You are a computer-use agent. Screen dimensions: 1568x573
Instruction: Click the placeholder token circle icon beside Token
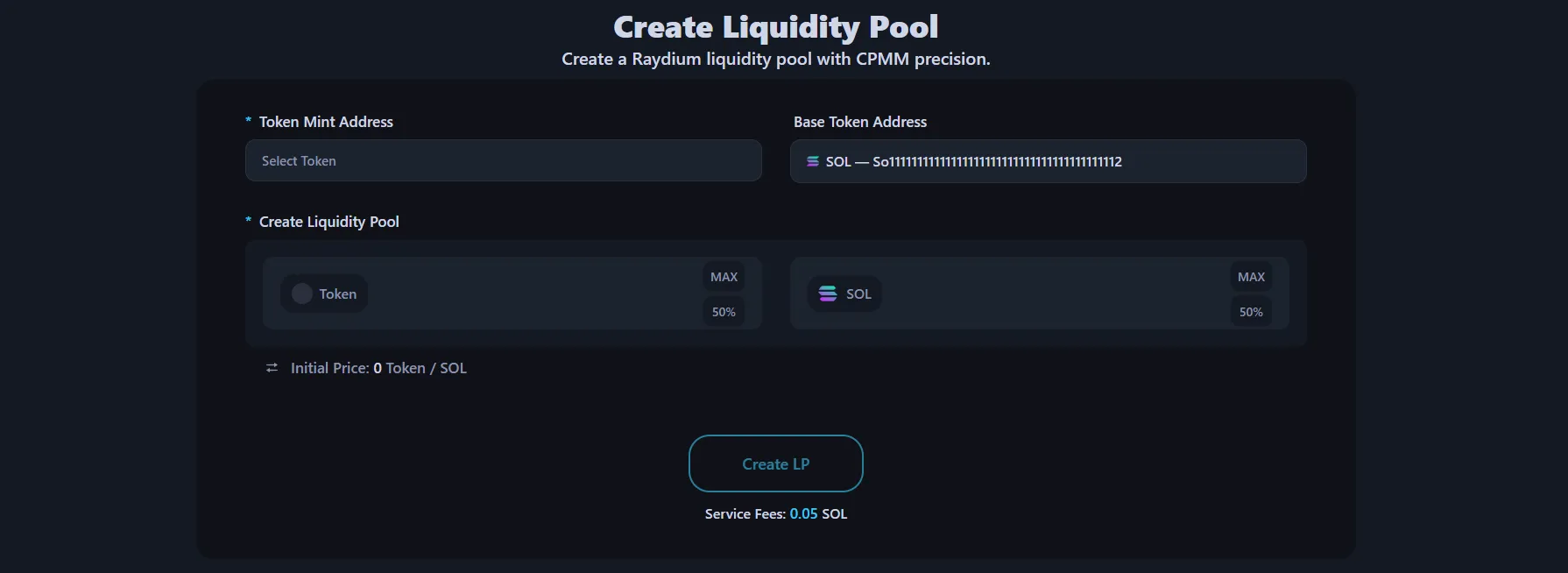point(301,294)
